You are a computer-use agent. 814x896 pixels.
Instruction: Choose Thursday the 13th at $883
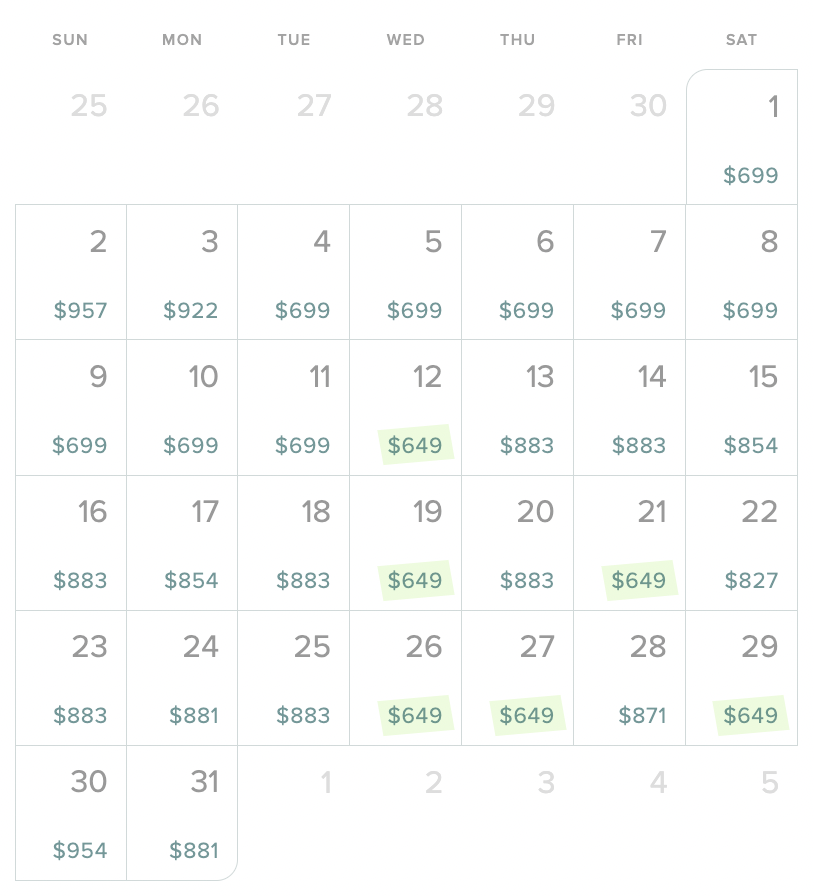pos(518,407)
